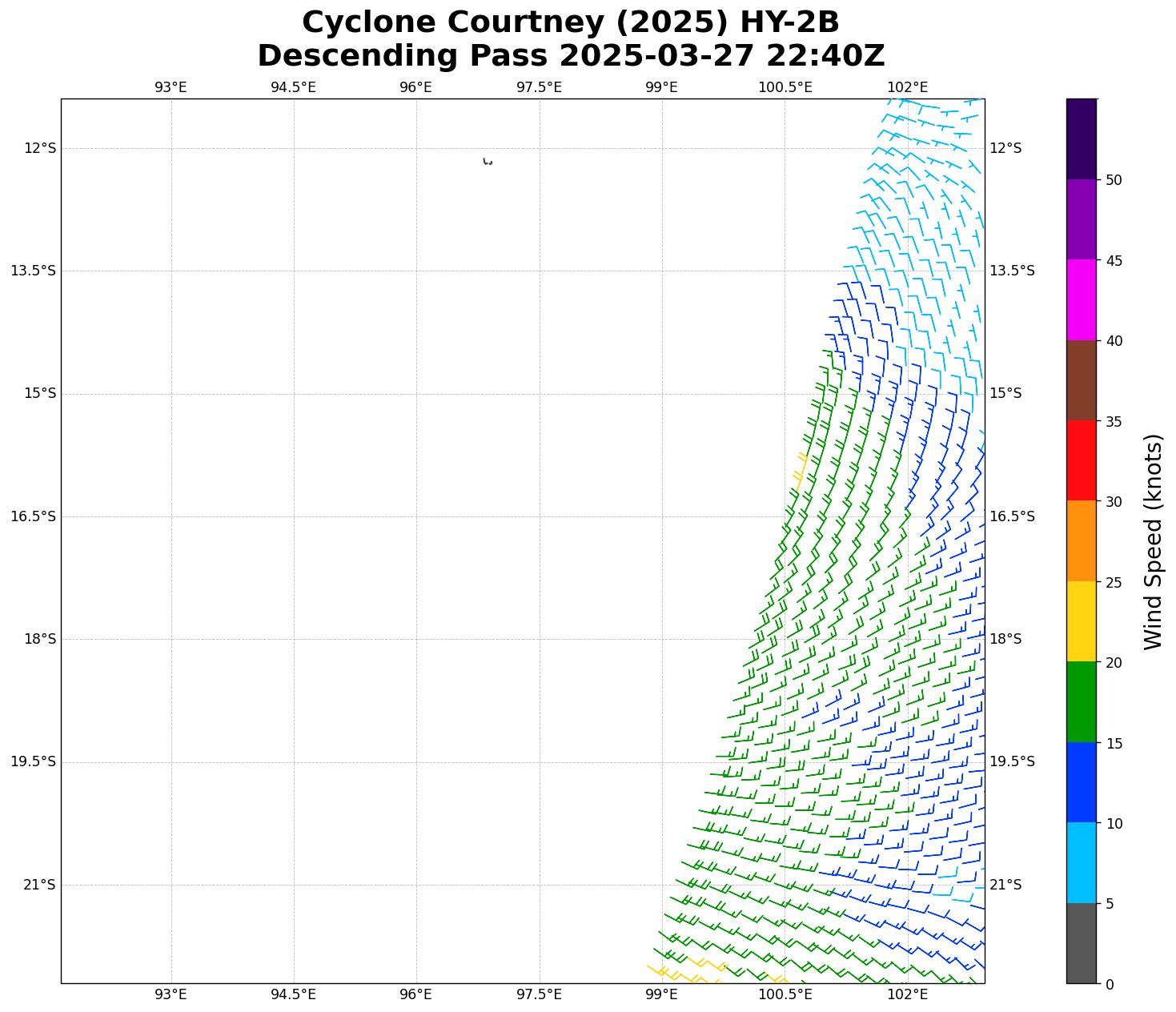This screenshot has width=1176, height=1012.
Task: Select the purple 45–50 knots color band
Action: point(1081,219)
